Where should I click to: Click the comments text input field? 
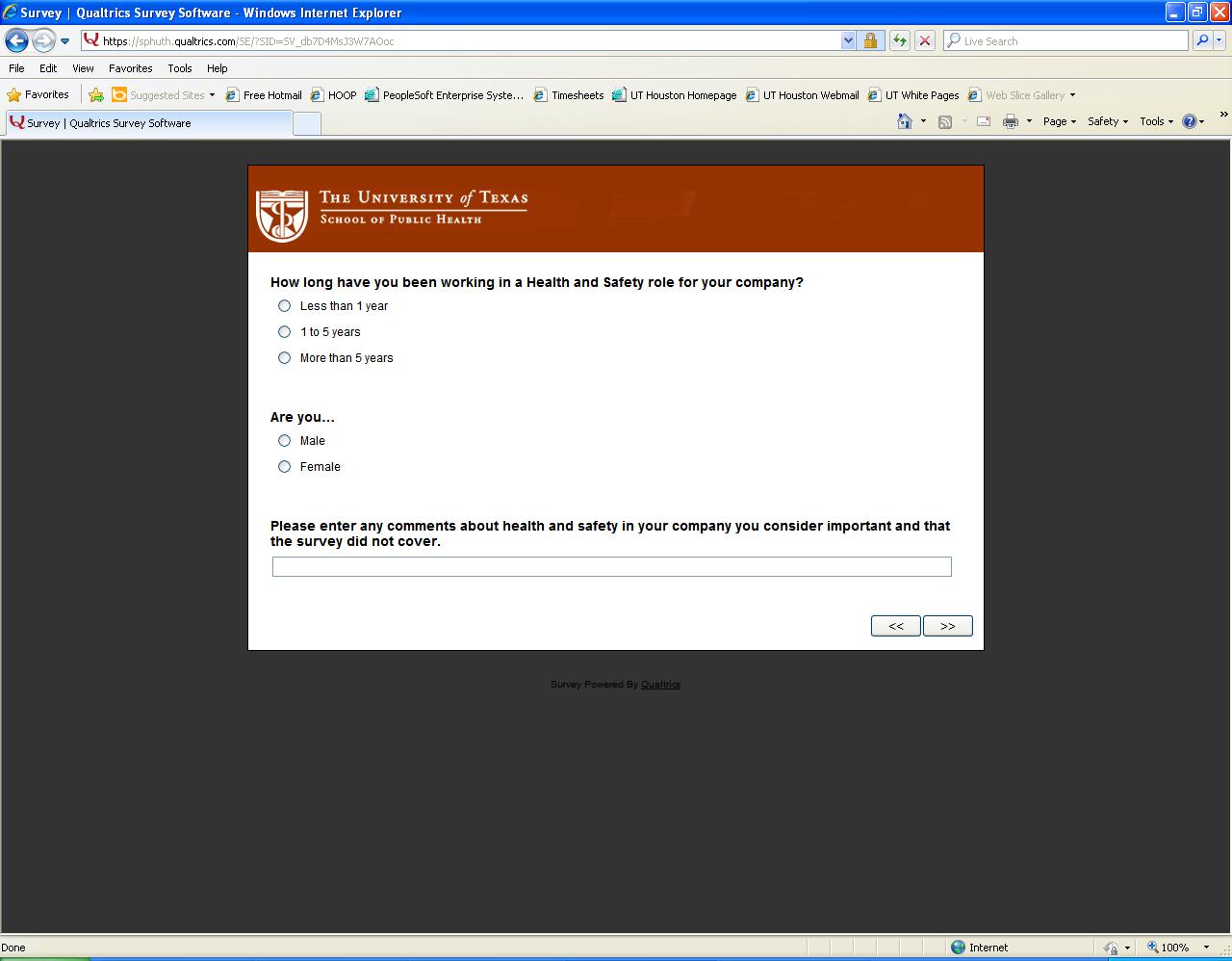pos(612,566)
